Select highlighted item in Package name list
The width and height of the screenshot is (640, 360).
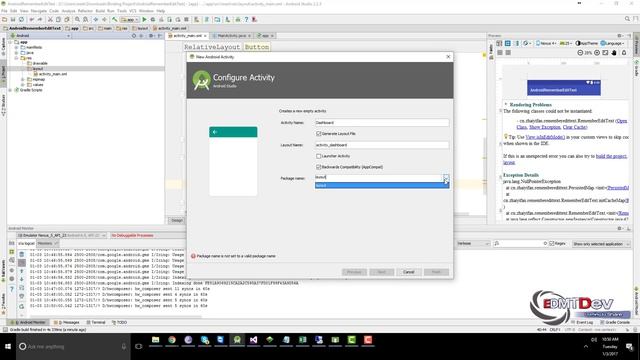(382, 185)
